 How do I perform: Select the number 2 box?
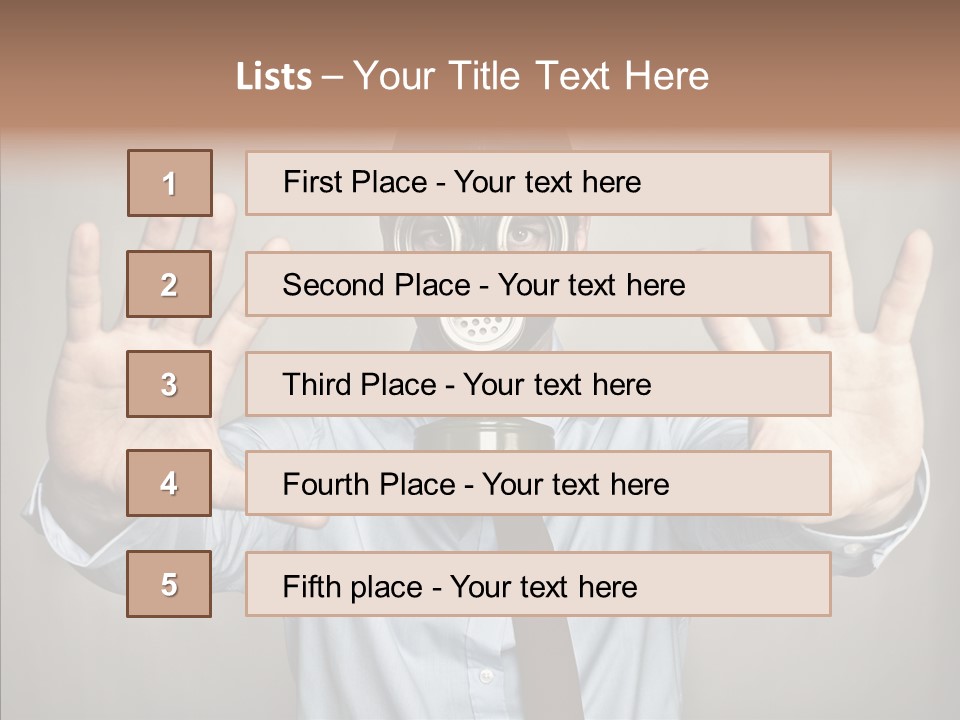(x=169, y=284)
